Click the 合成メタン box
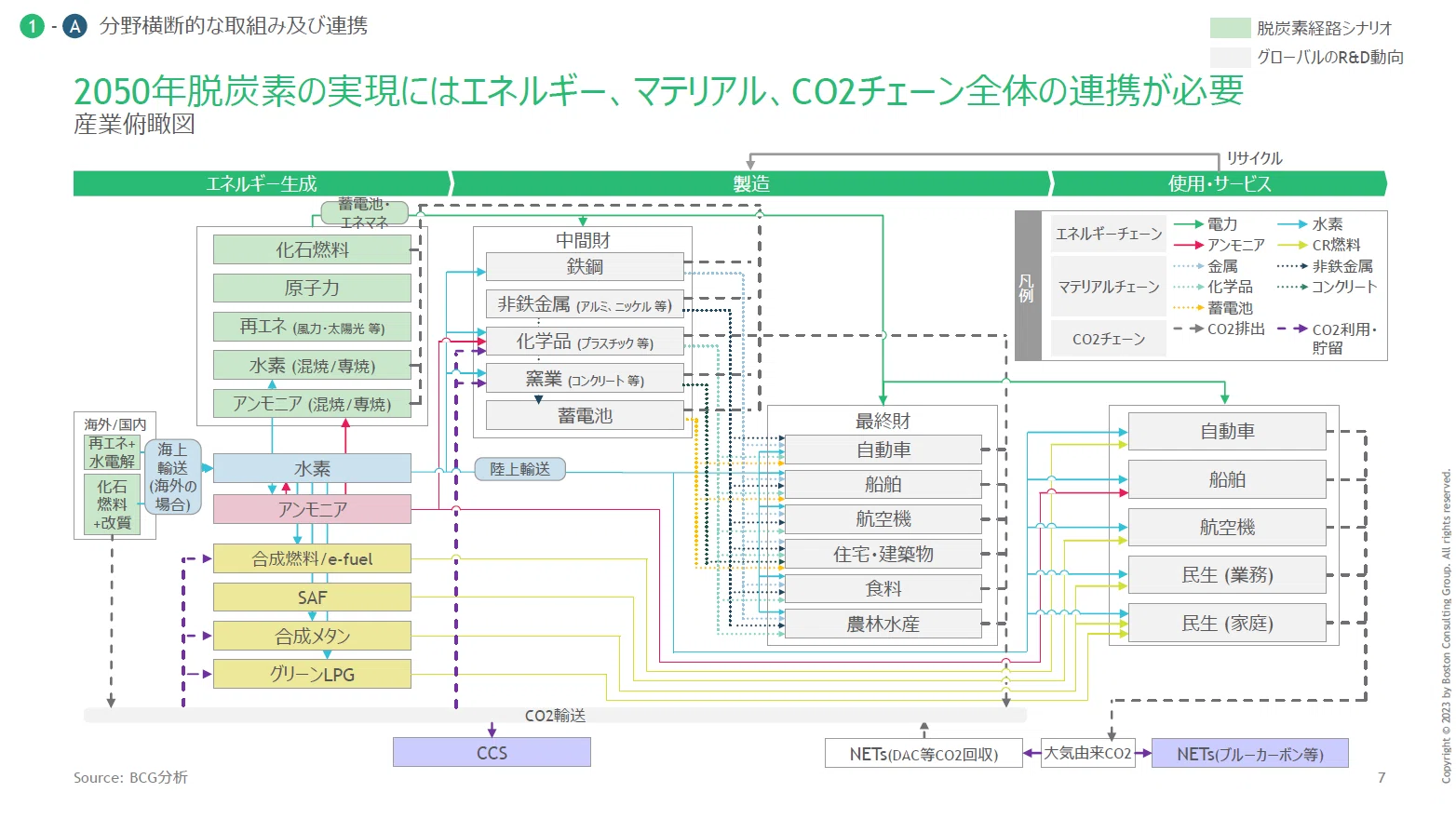The height and width of the screenshot is (819, 1456). point(312,636)
